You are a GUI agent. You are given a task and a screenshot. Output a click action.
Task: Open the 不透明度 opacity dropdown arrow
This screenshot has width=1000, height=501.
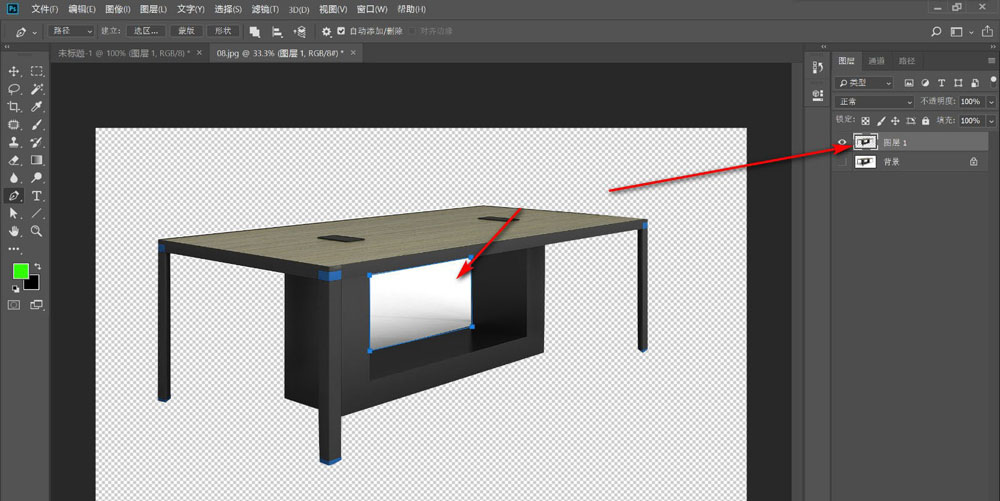(991, 102)
